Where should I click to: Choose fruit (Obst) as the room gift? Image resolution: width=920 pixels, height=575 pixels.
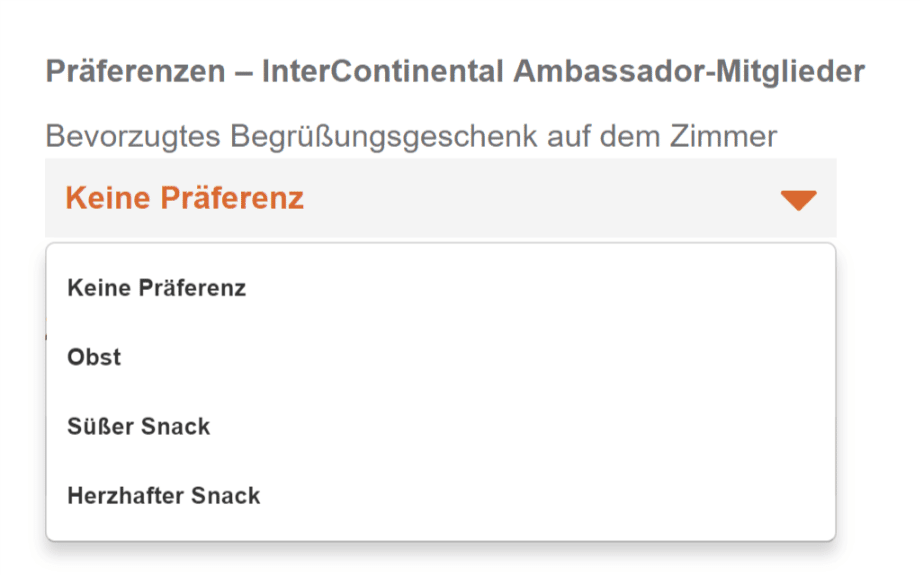click(94, 357)
